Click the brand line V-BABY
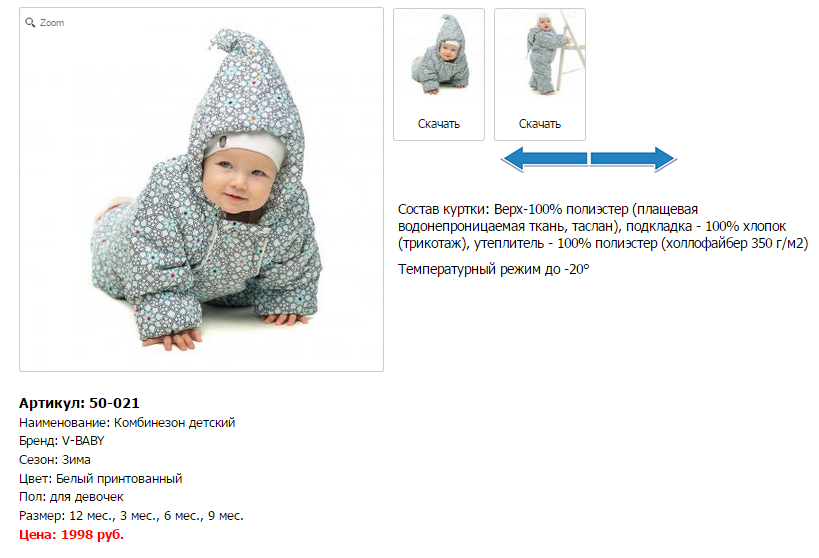The height and width of the screenshot is (558, 819). tap(62, 441)
